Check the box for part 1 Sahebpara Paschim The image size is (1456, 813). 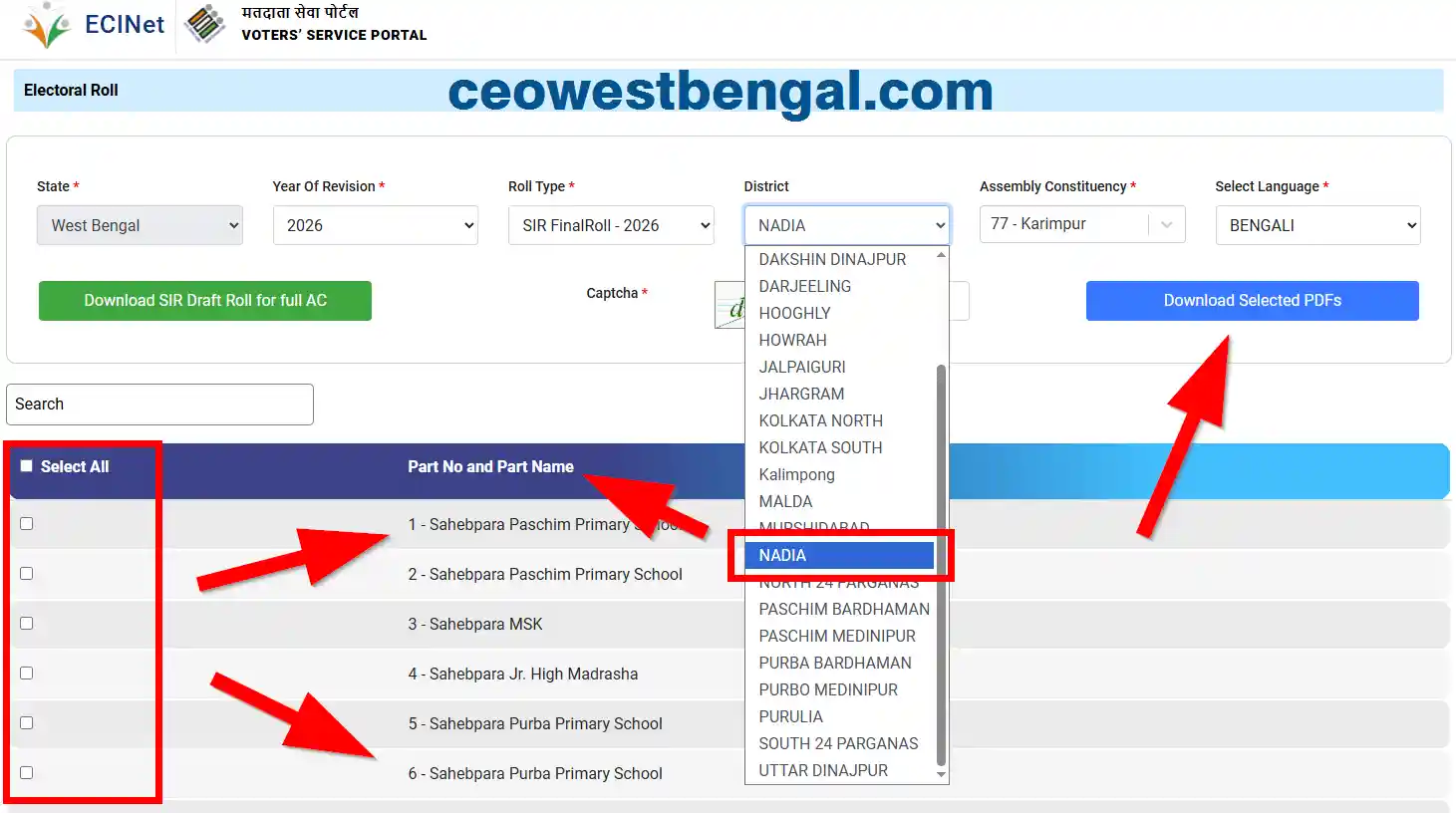pyautogui.click(x=27, y=524)
